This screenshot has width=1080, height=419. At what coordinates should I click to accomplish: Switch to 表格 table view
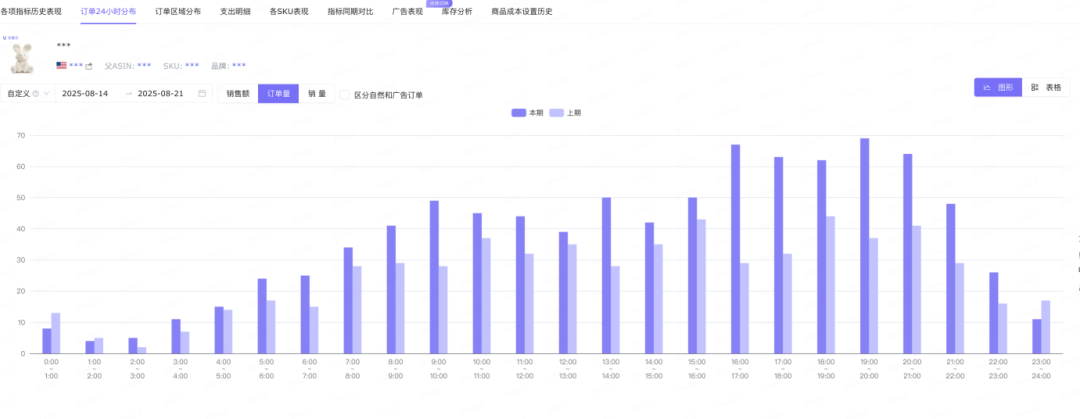click(1046, 88)
